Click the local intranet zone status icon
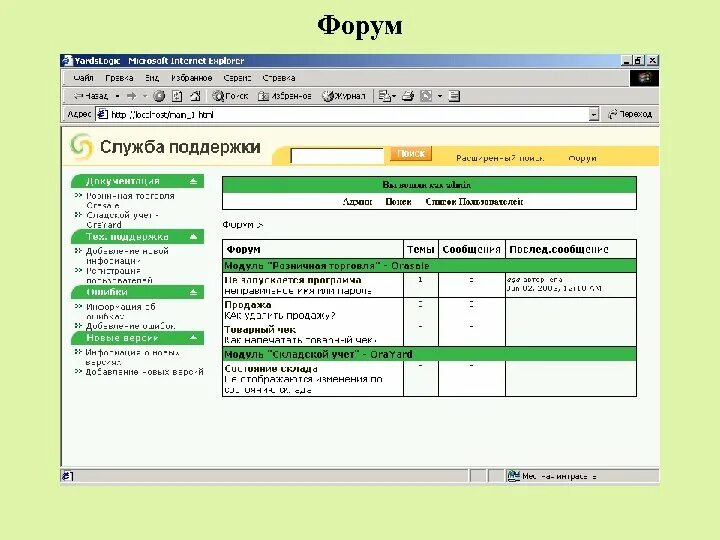This screenshot has height=540, width=720. pos(513,476)
